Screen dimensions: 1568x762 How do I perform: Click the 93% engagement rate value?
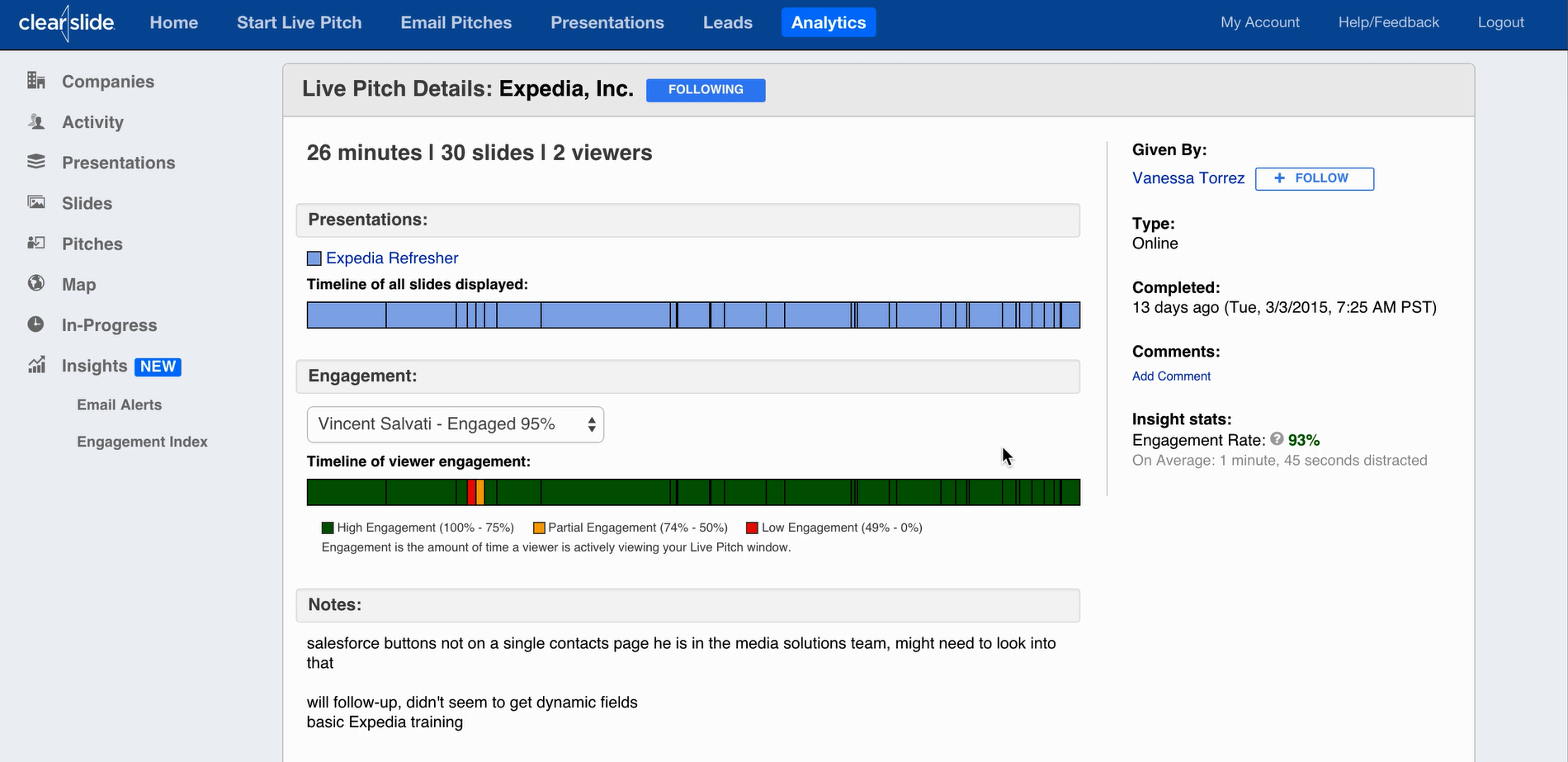1304,440
